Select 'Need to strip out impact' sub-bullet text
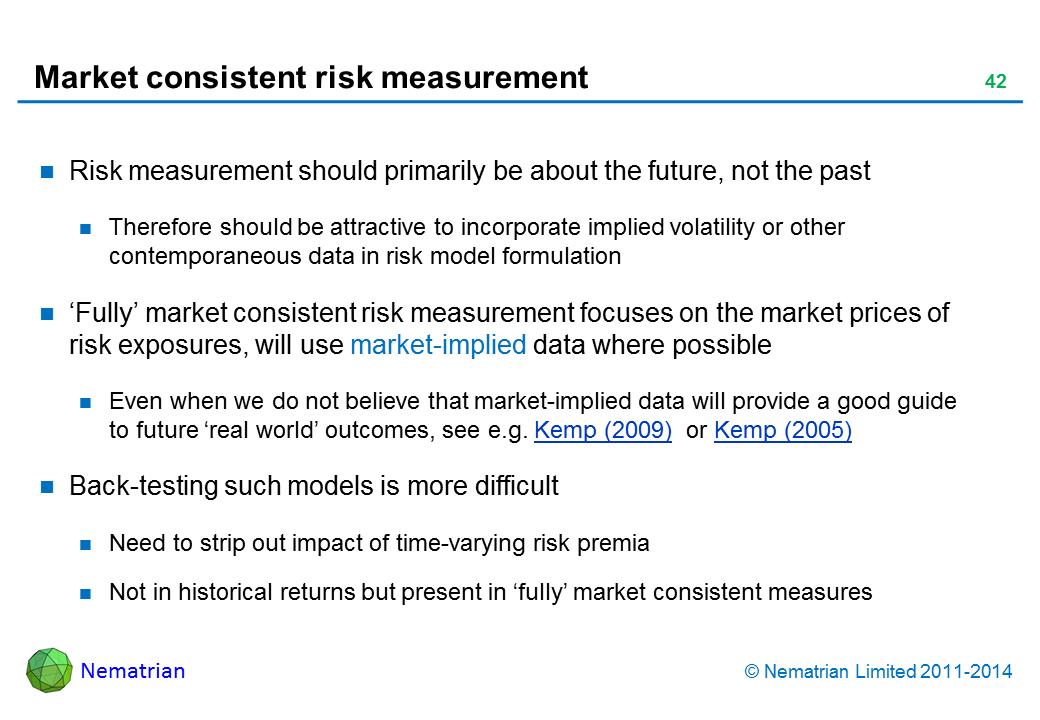Screen dimensions: 1040x720 click(379, 543)
